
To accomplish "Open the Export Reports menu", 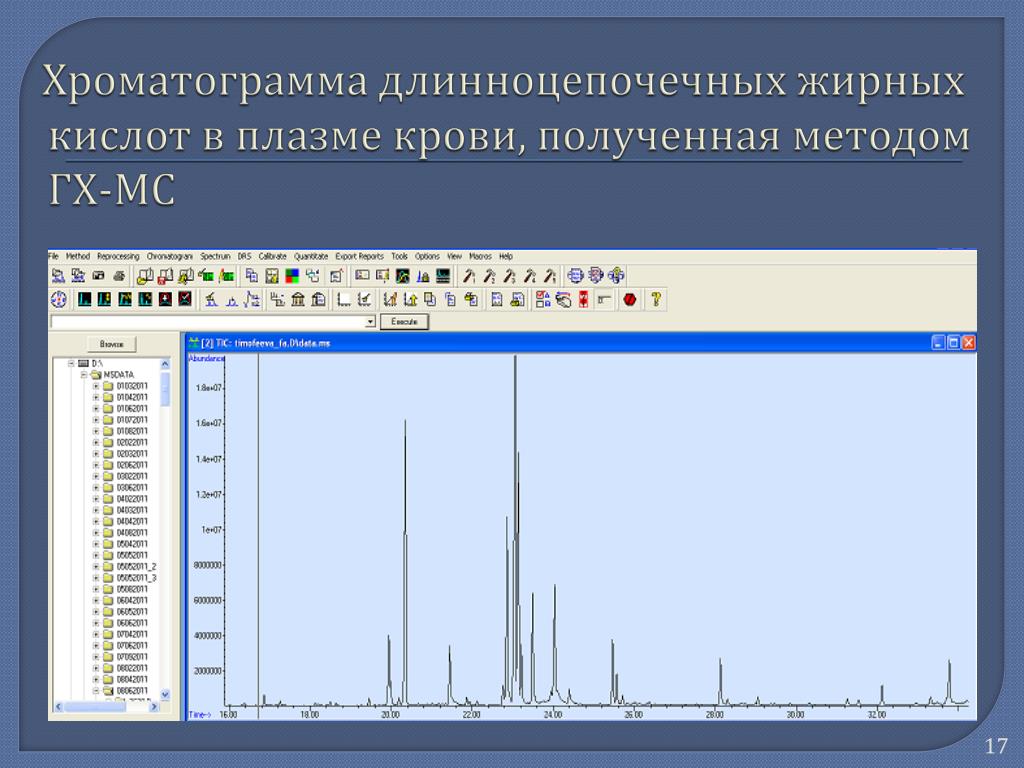I will (359, 257).
